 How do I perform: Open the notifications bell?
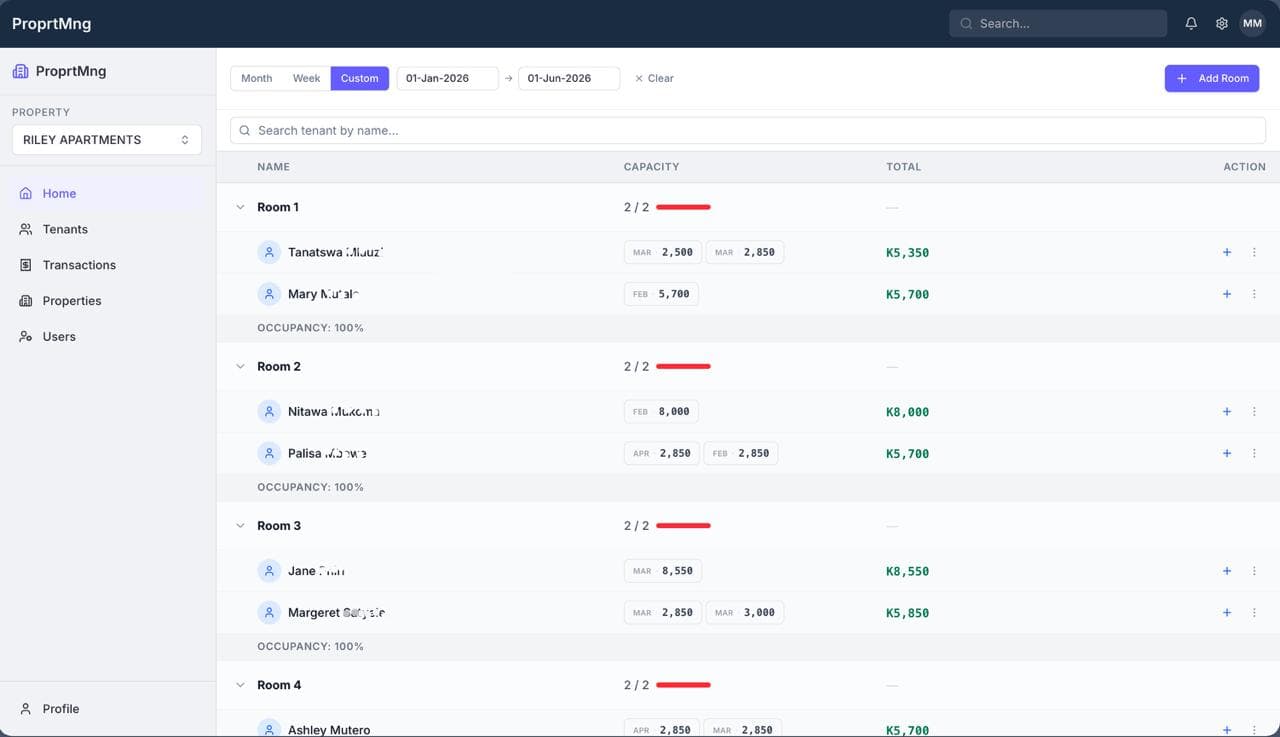tap(1191, 23)
